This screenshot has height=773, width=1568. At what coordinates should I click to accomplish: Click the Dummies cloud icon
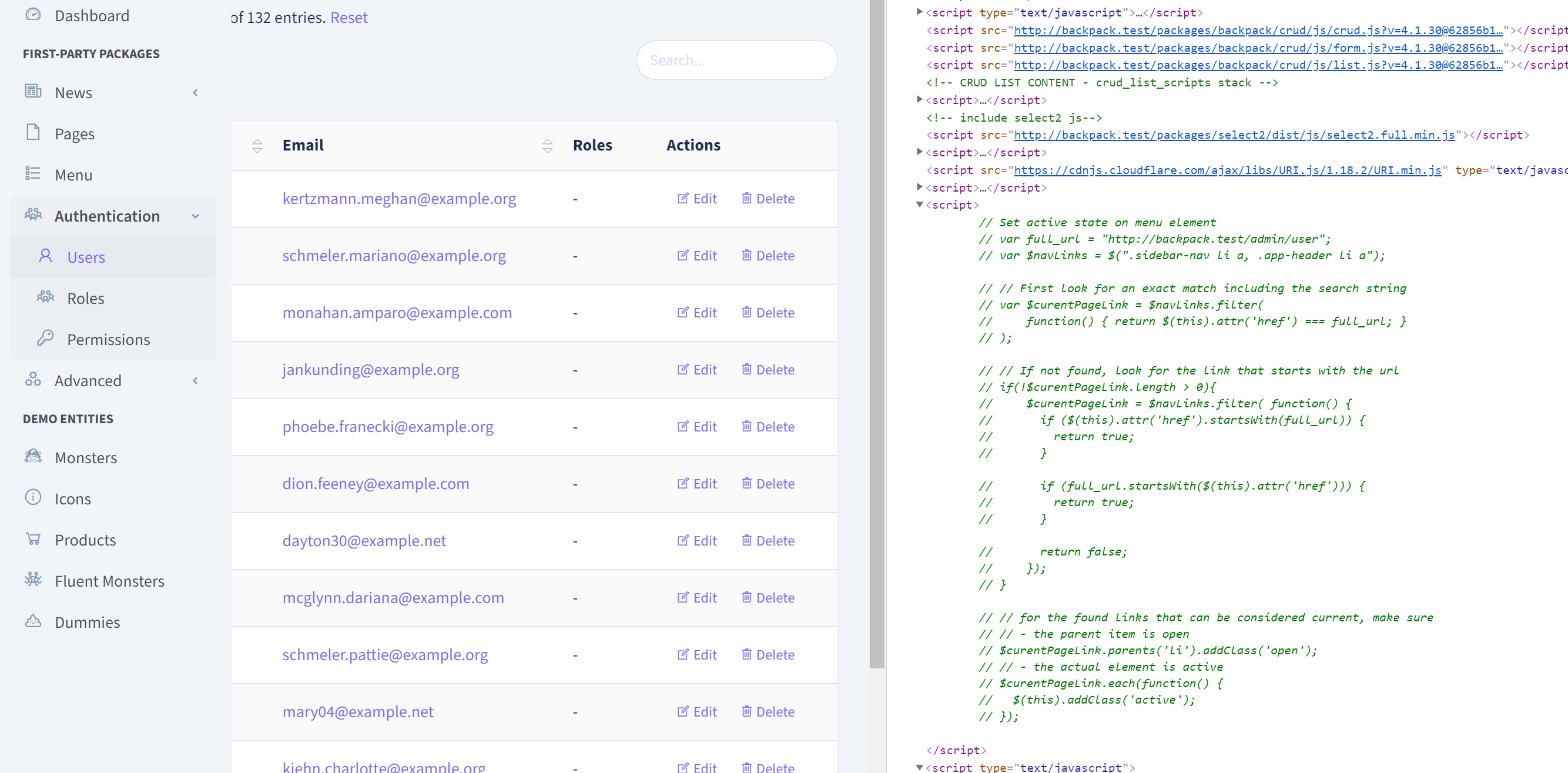(33, 621)
